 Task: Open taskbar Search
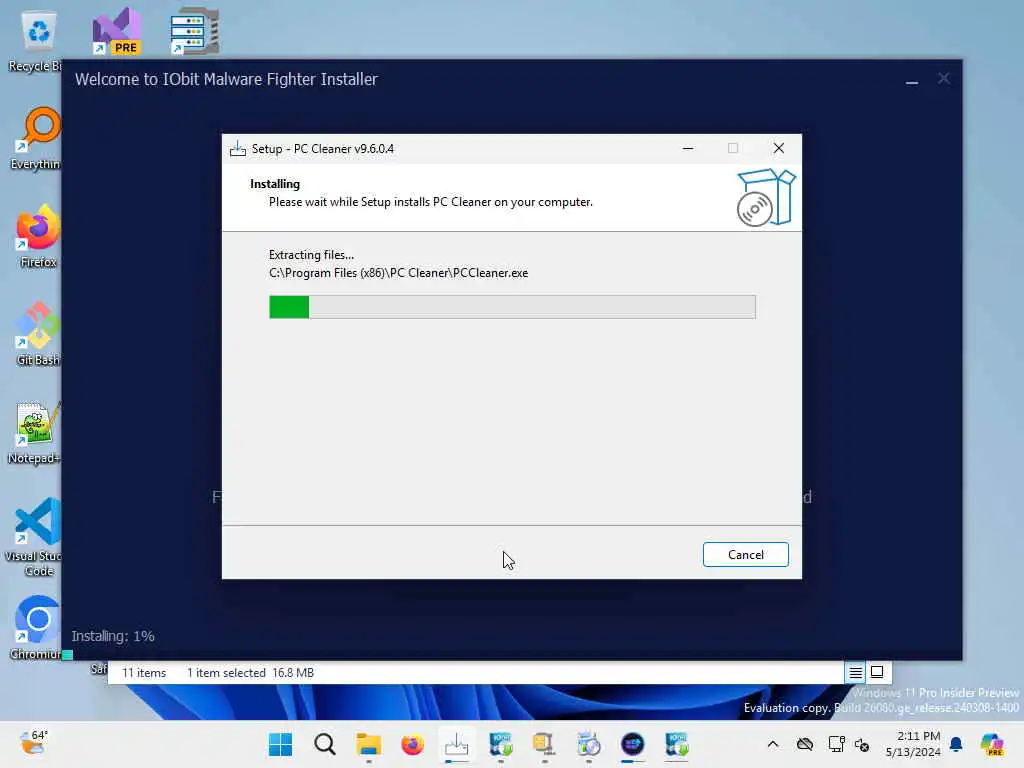click(x=325, y=744)
